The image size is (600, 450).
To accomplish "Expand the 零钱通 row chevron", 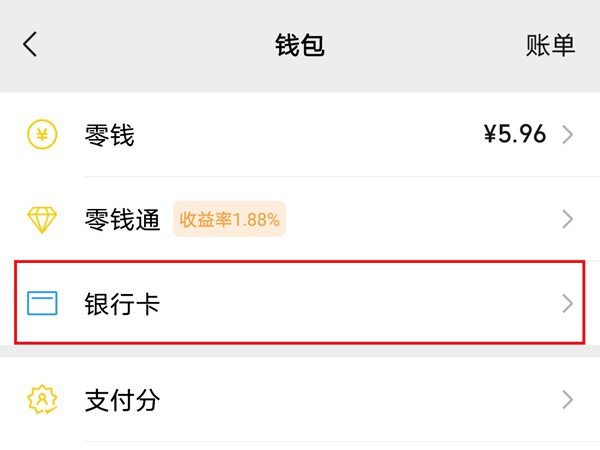I will pos(568,219).
